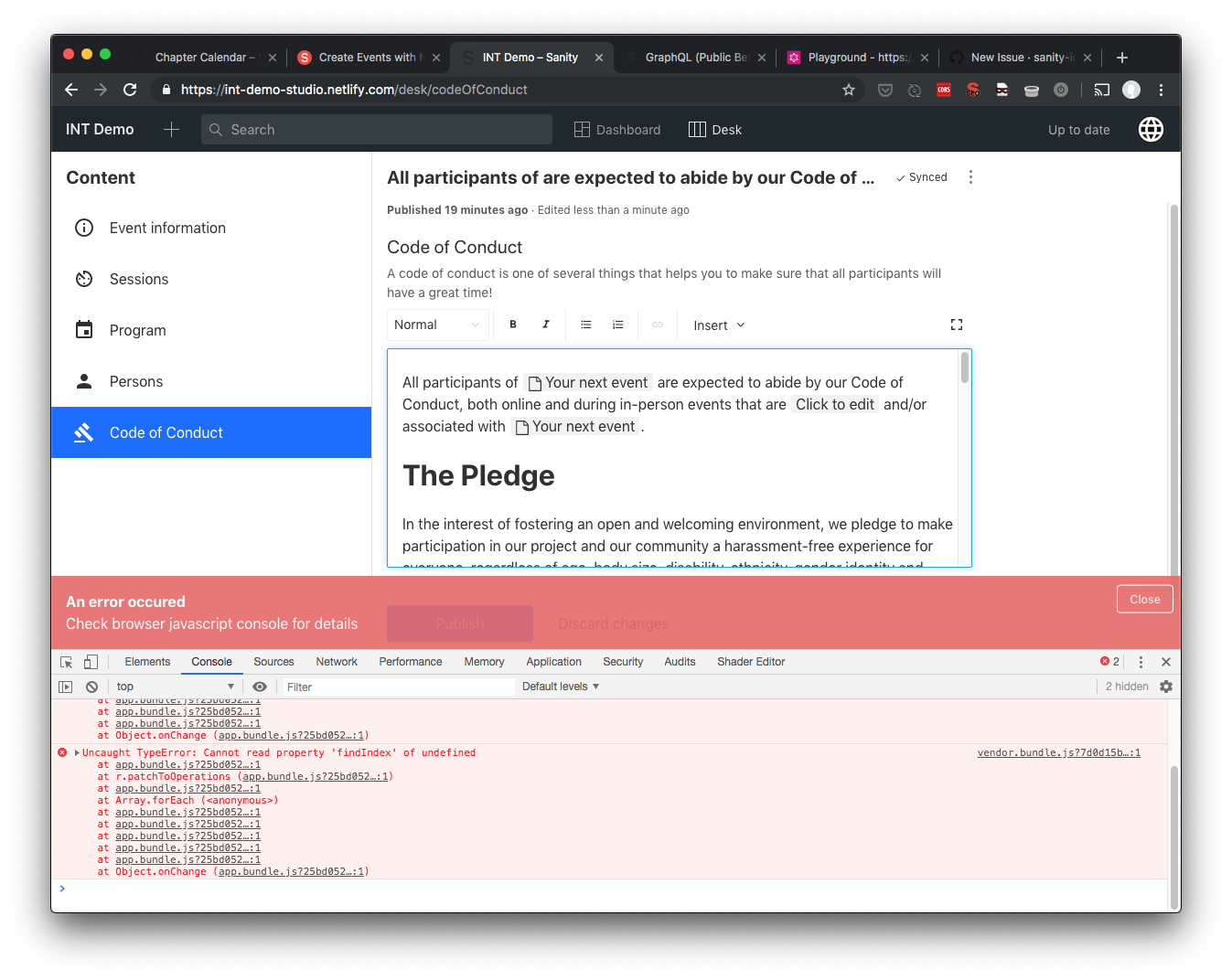This screenshot has height=980, width=1232.
Task: Go back in browser history
Action: 71,90
